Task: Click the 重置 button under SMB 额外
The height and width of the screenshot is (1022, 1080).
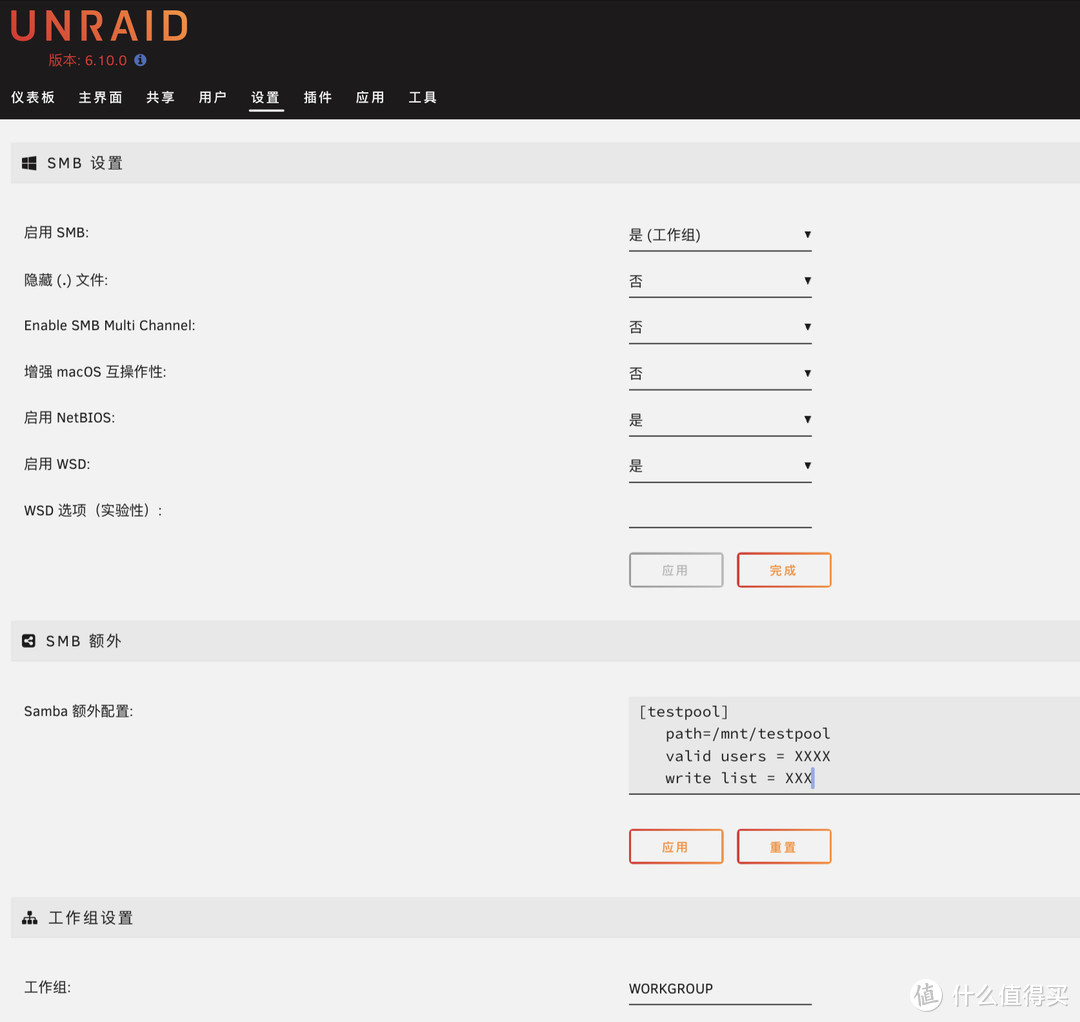Action: [x=784, y=846]
